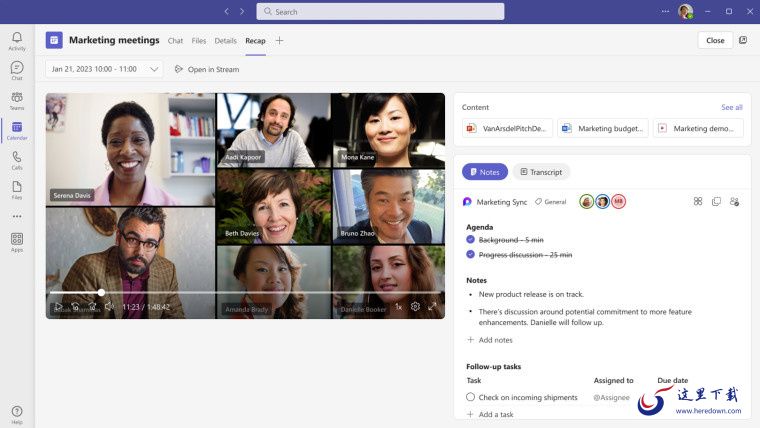760x428 pixels.
Task: Change the 1x playback speed
Action: (398, 306)
